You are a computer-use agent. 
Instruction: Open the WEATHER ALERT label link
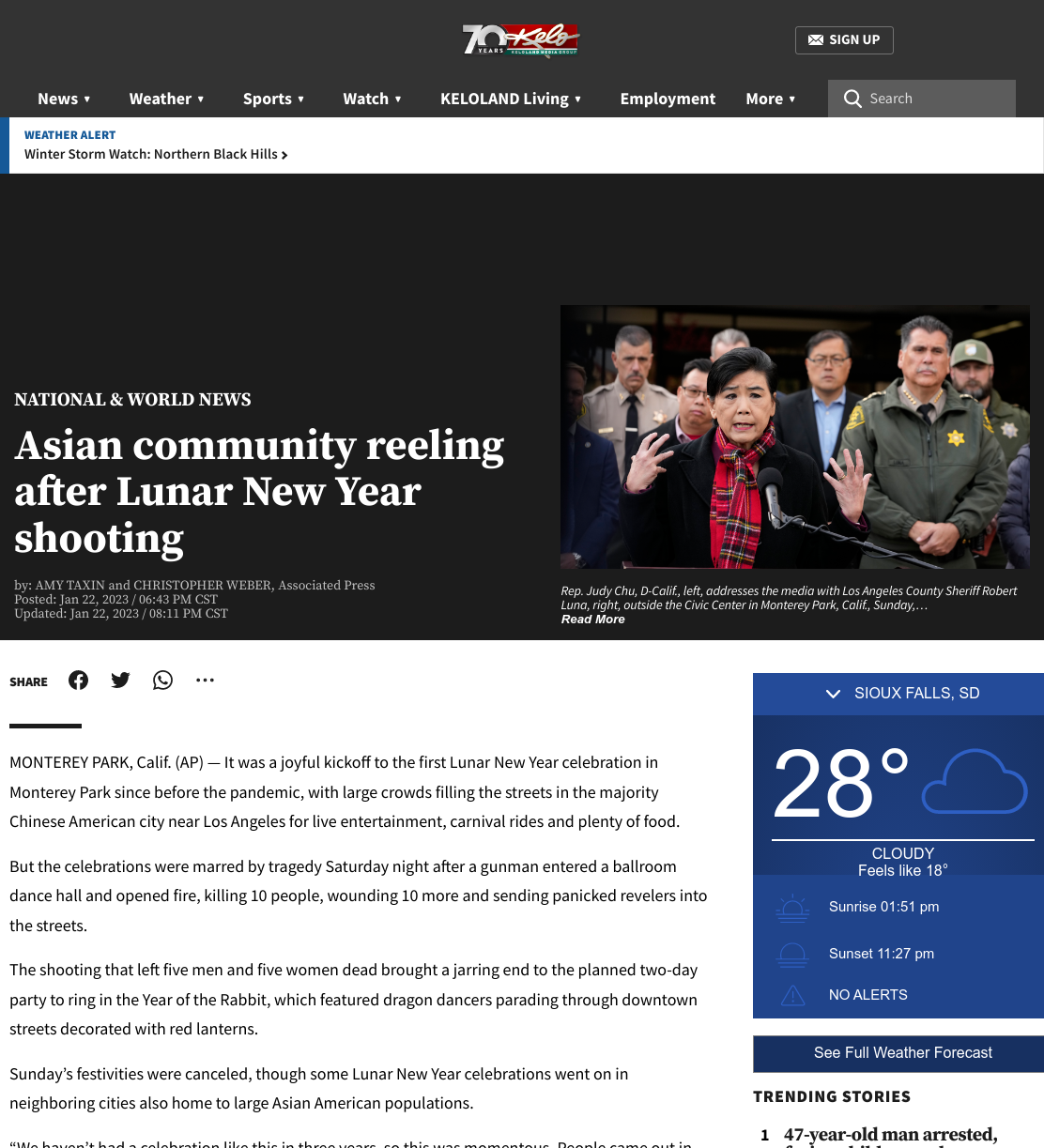tap(69, 135)
